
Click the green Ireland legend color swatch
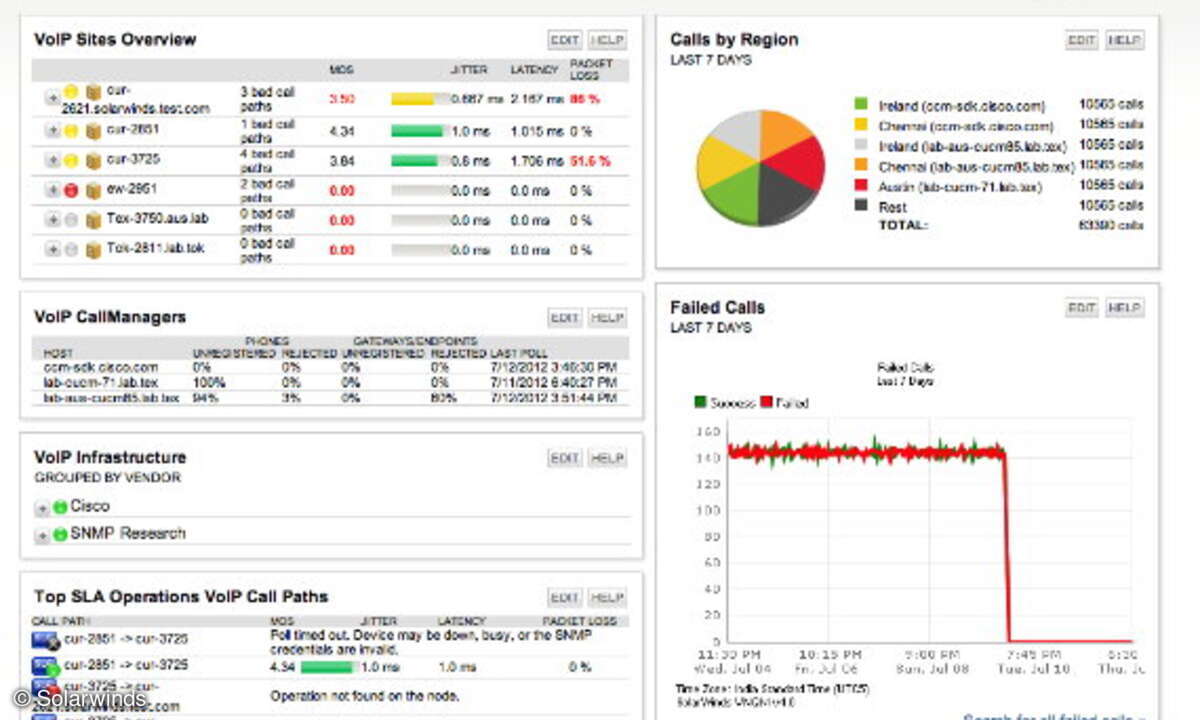click(860, 105)
